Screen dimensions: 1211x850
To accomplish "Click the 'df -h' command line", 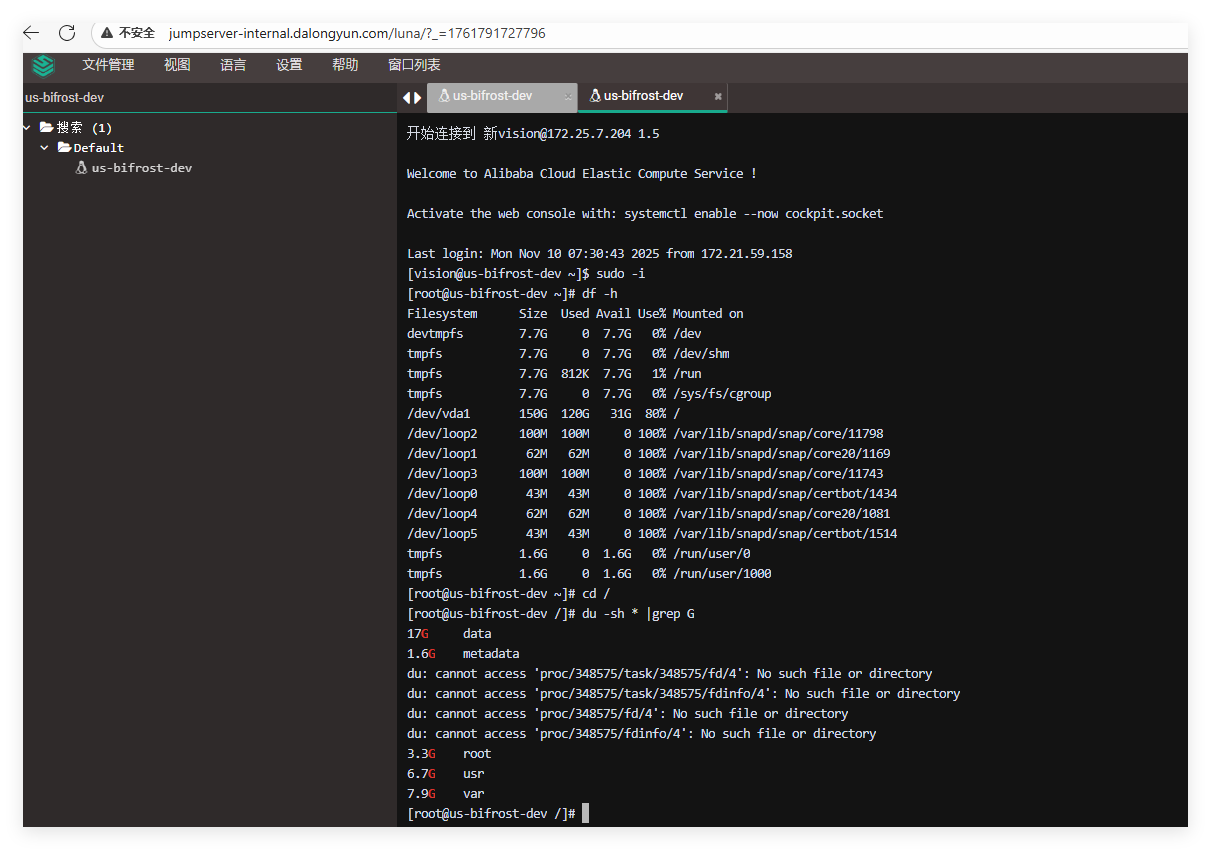I will tap(512, 294).
